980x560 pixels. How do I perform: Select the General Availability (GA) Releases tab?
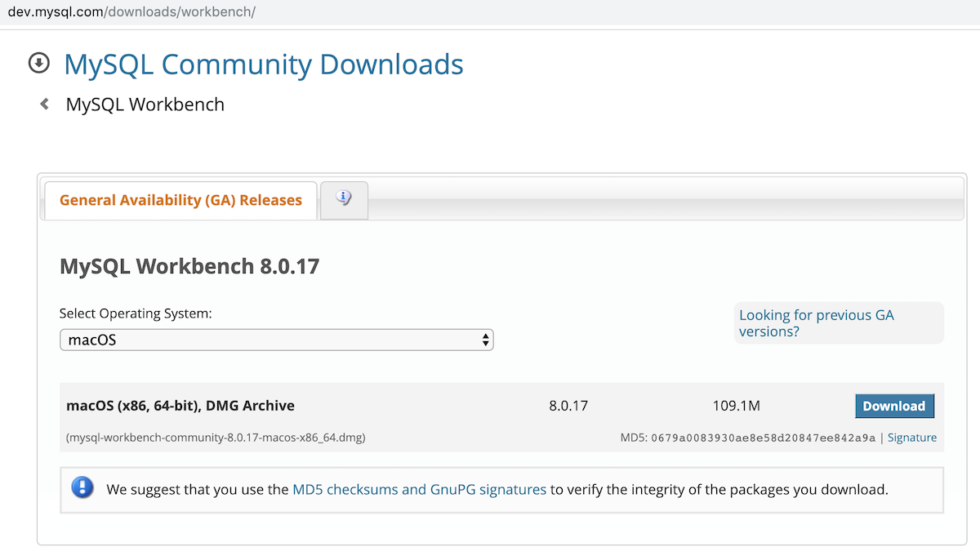pos(180,200)
